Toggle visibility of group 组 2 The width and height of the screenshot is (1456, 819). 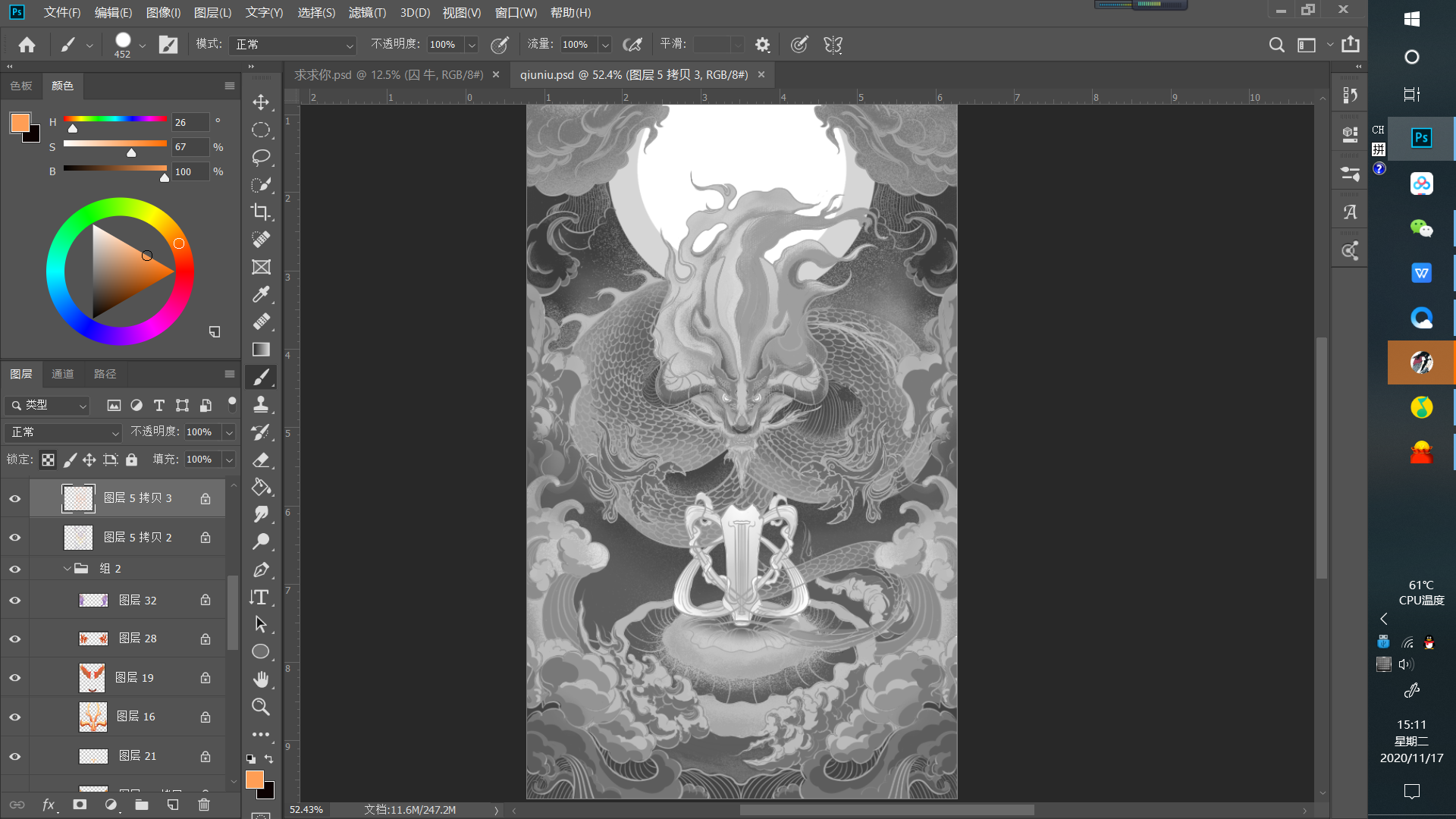click(x=14, y=569)
